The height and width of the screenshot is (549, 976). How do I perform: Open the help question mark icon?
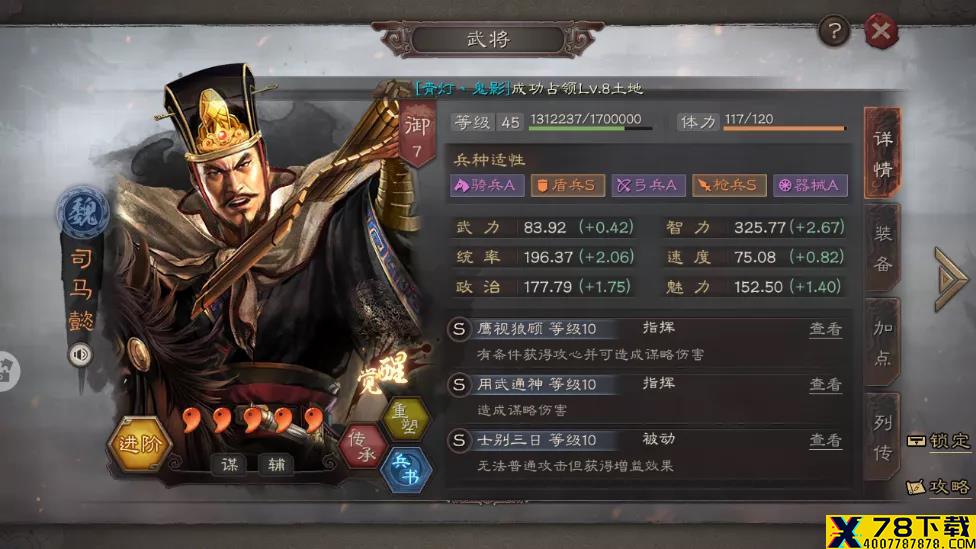point(834,30)
